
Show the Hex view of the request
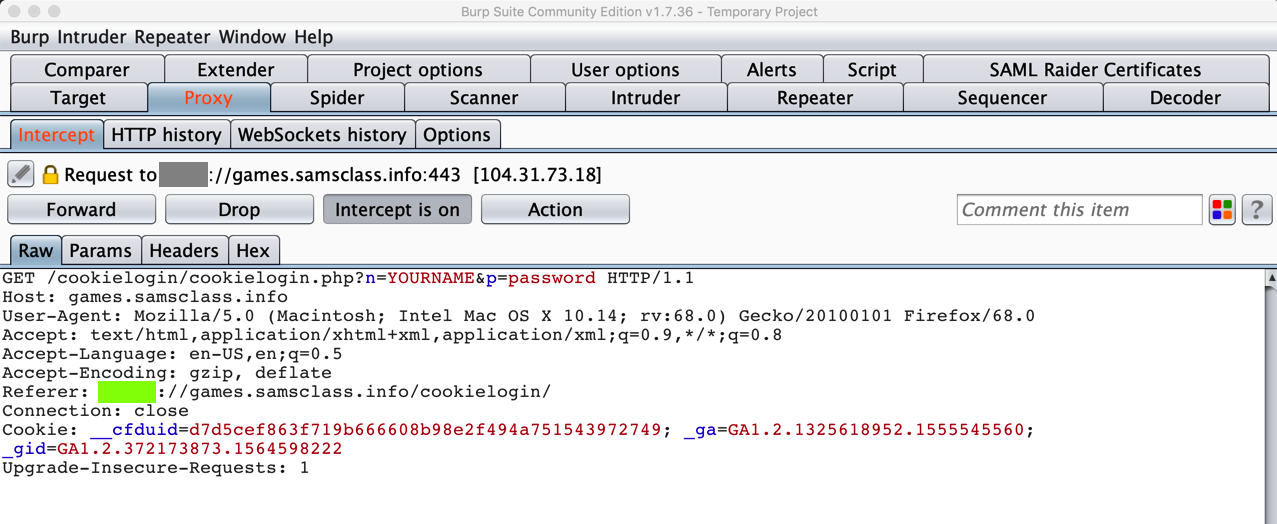click(x=253, y=251)
